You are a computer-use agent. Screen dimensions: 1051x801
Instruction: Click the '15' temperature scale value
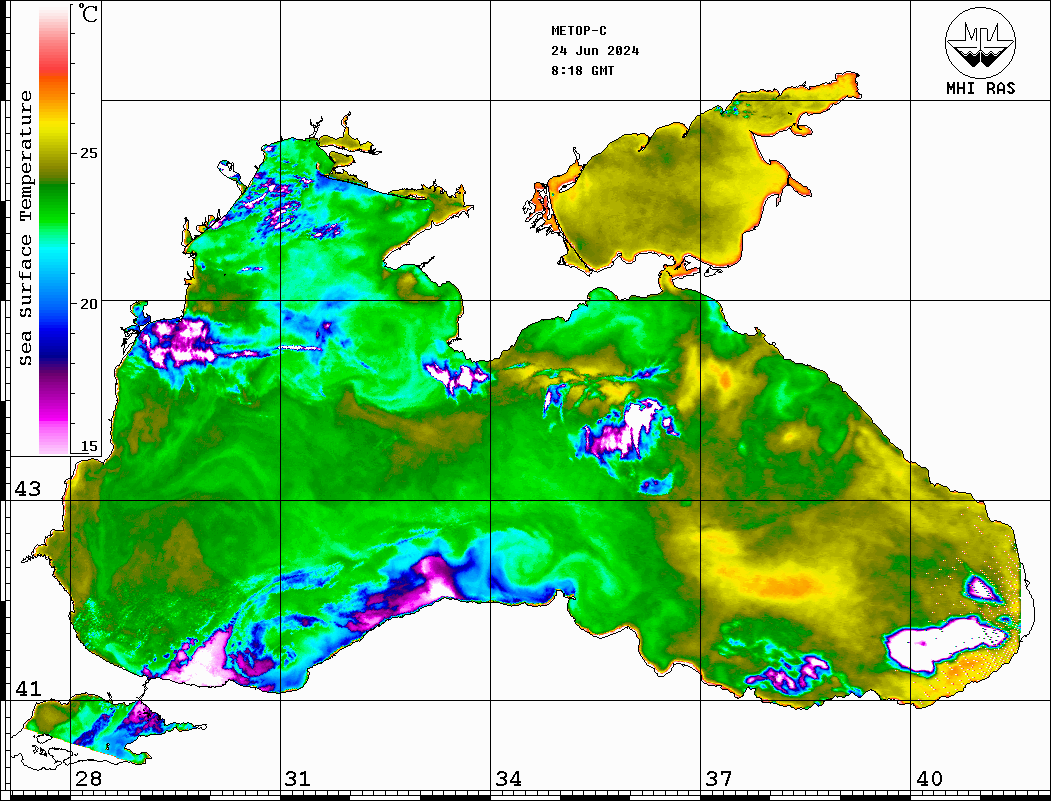[88, 446]
